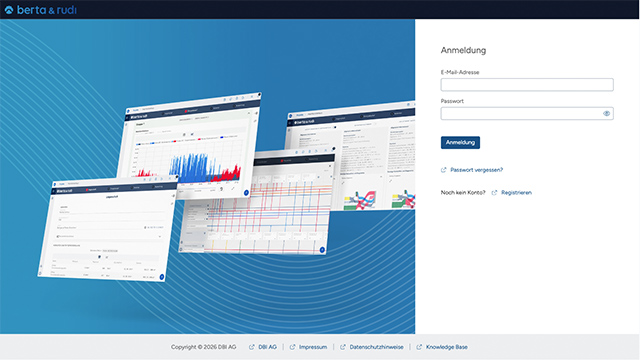Open the Datenschutzhinweise footer link

(x=376, y=347)
